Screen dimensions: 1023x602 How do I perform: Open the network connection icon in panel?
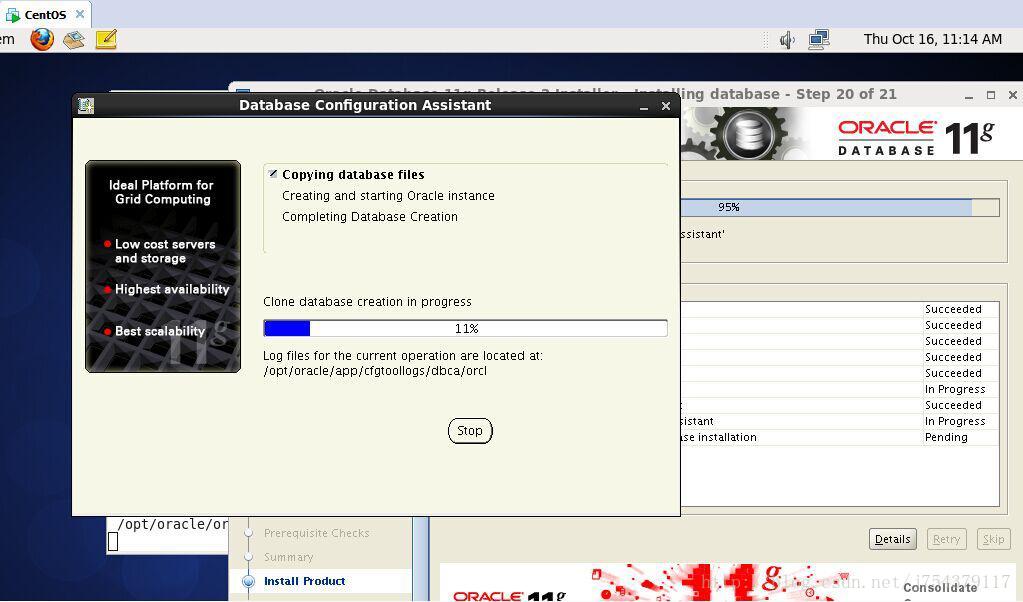818,39
